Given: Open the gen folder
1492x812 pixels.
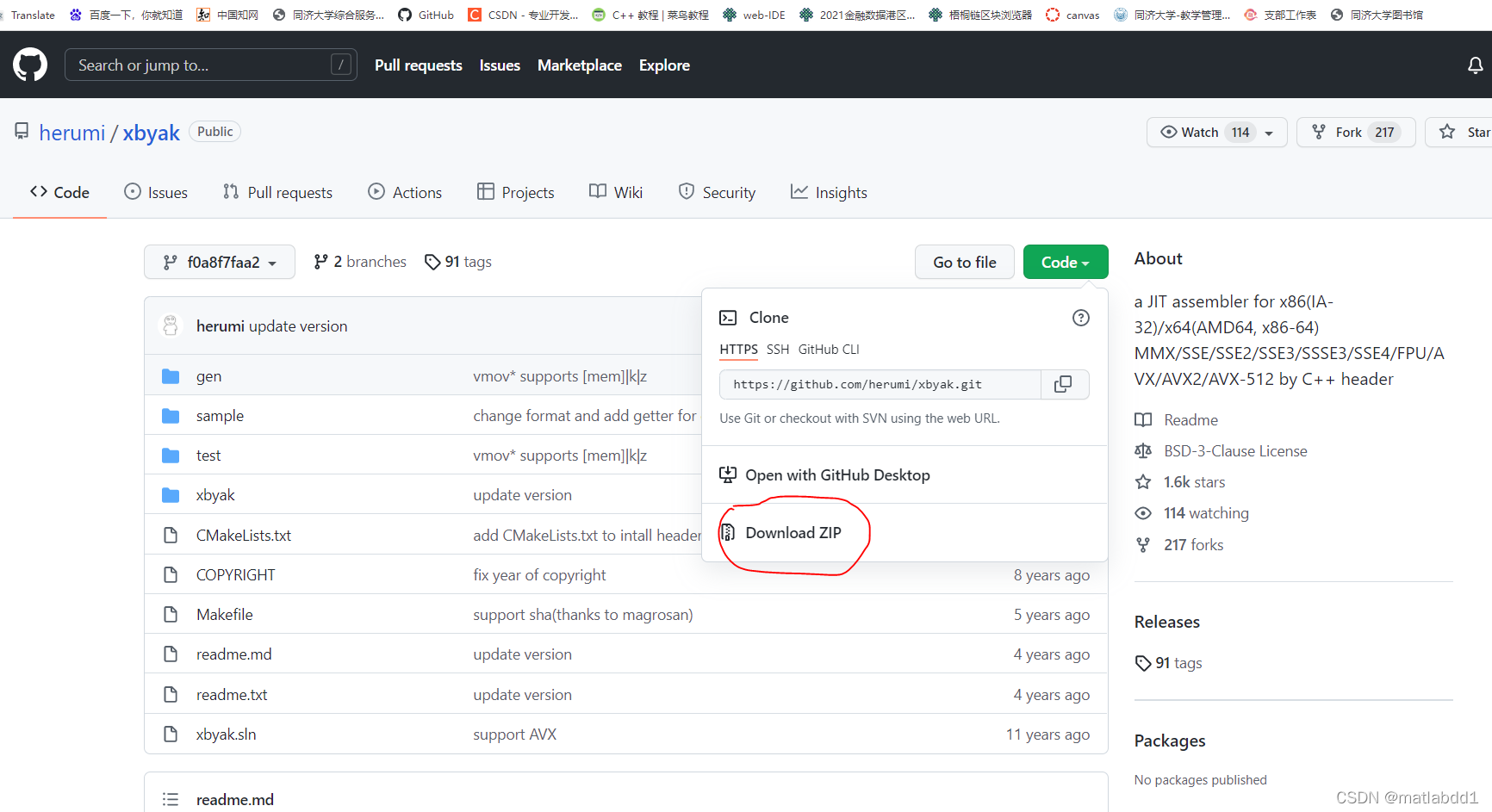Looking at the screenshot, I should point(208,376).
